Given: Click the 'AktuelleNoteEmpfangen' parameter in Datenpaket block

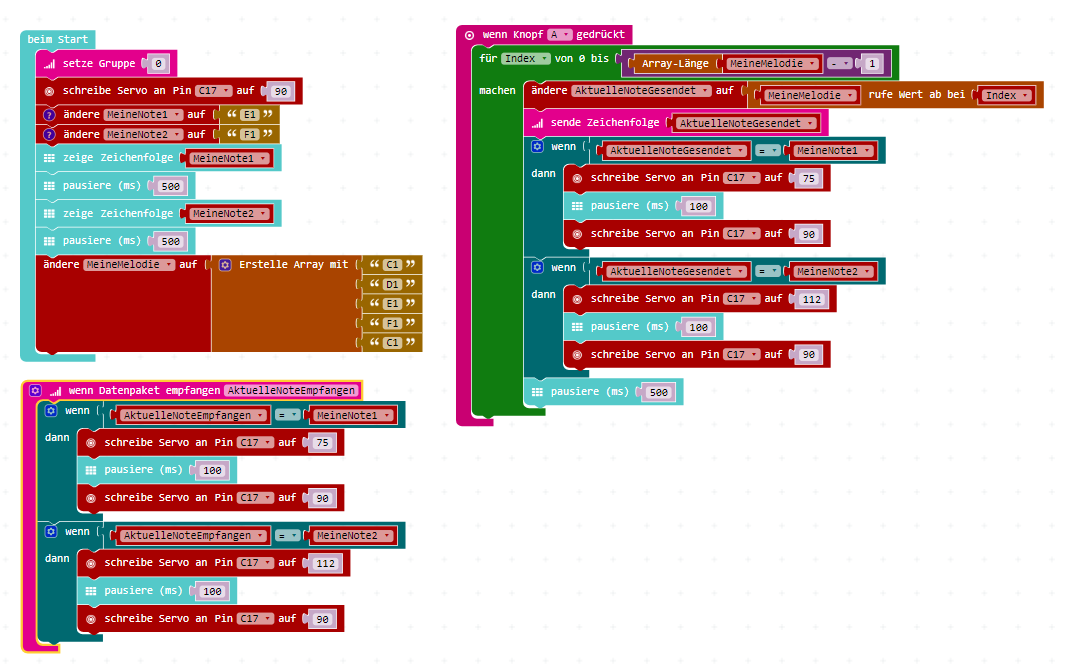Looking at the screenshot, I should point(292,391).
